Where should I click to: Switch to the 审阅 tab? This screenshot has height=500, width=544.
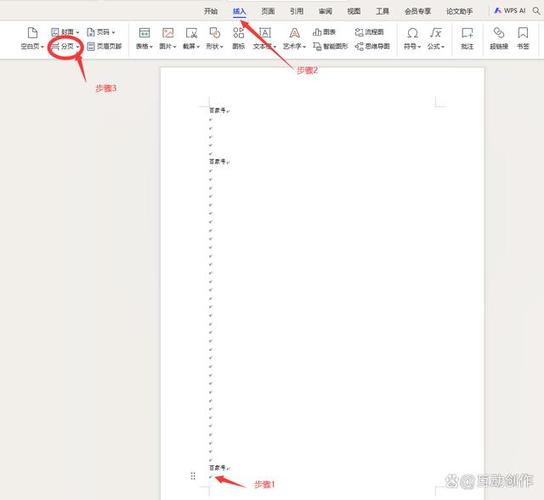coord(325,11)
